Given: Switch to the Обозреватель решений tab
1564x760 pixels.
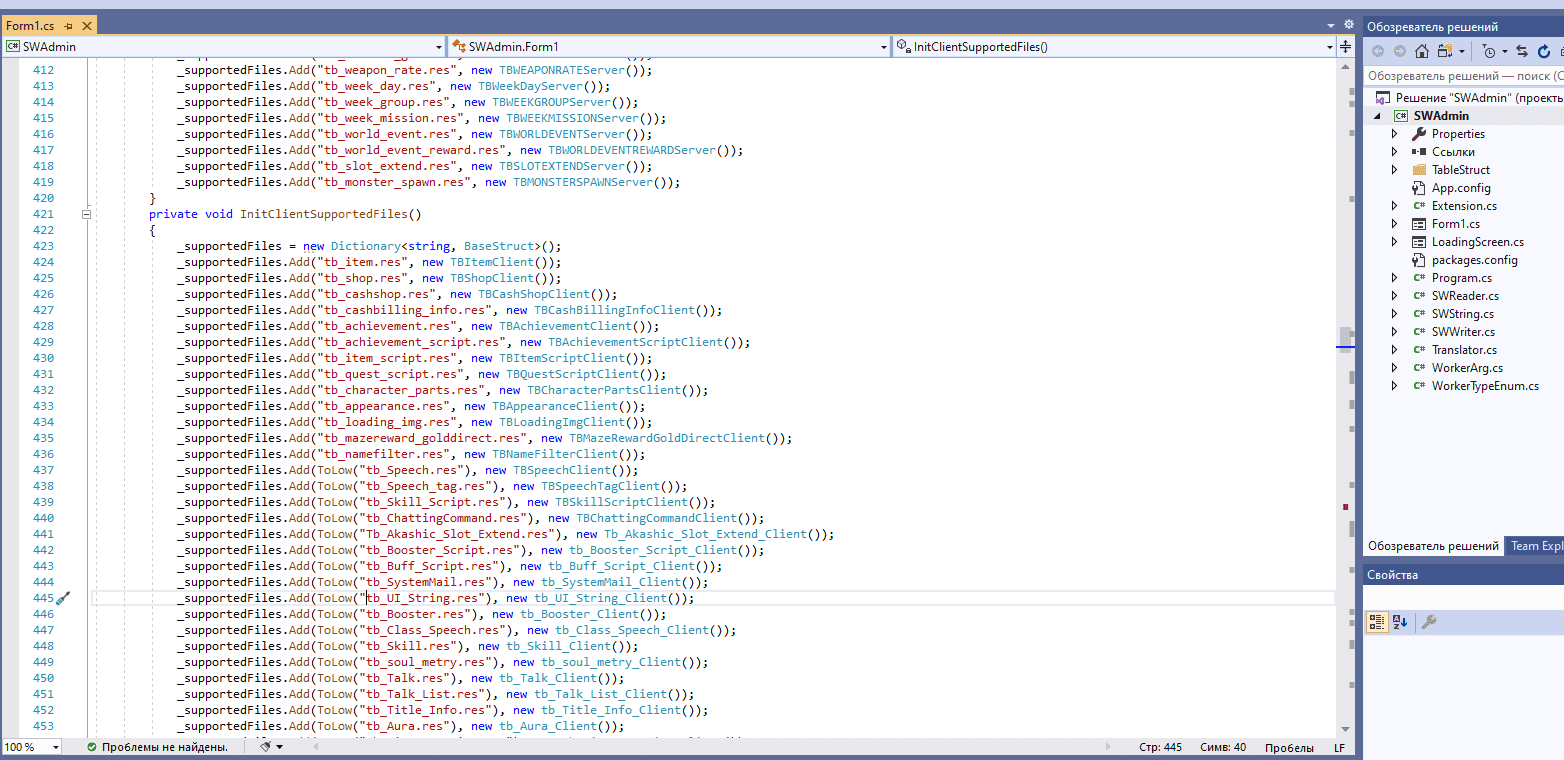Looking at the screenshot, I should click(1433, 546).
